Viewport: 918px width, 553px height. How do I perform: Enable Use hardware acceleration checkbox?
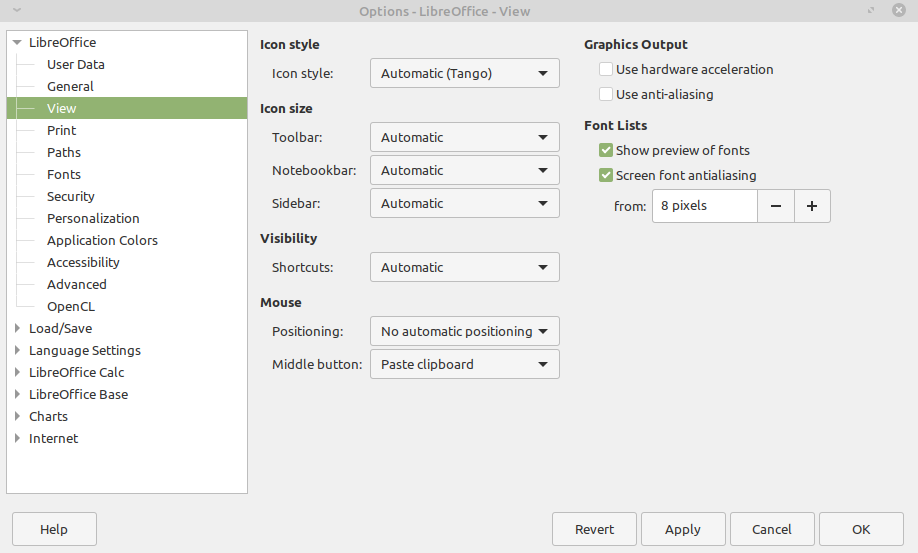click(606, 70)
